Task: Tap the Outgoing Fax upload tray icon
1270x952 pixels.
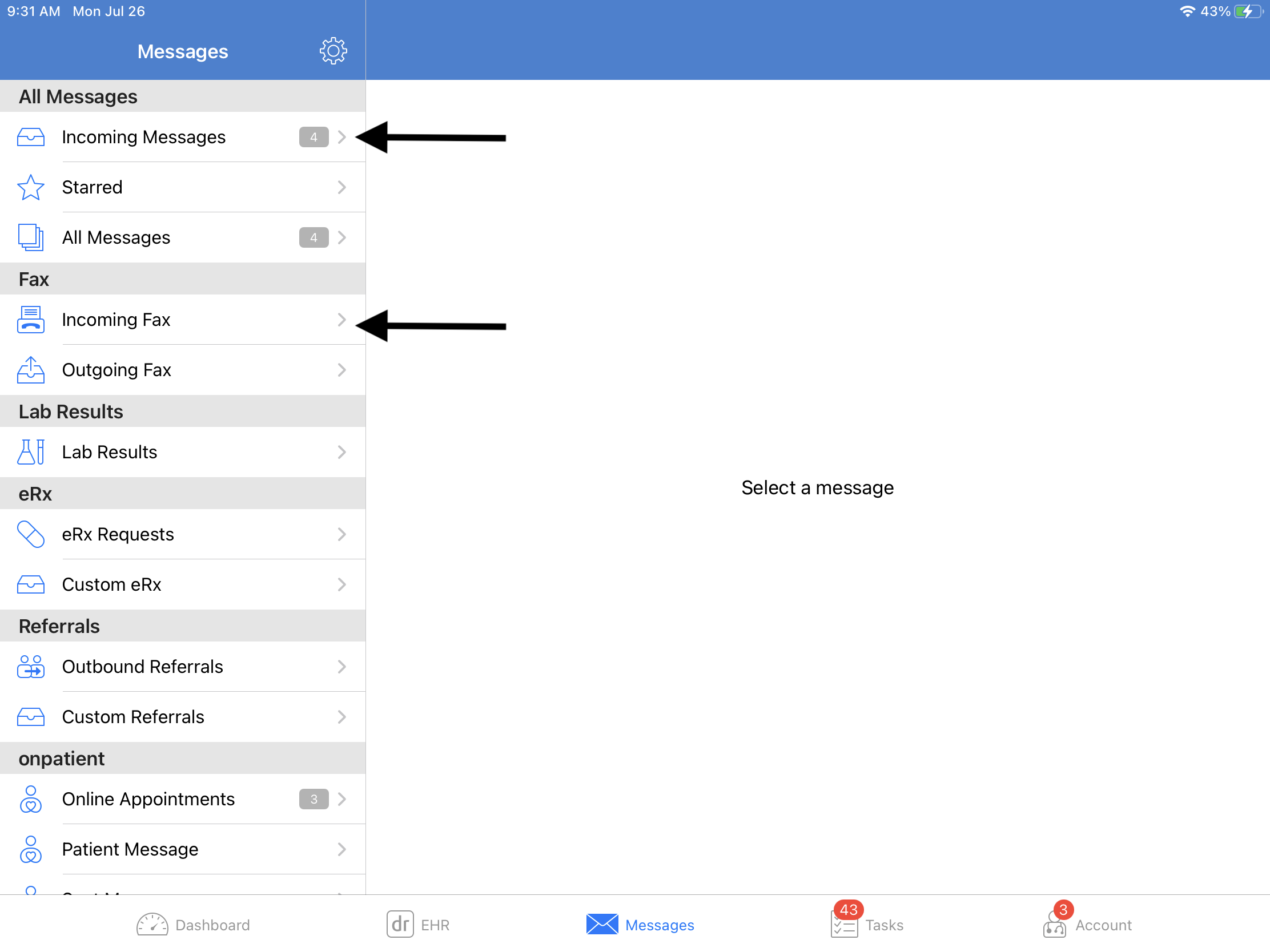Action: pyautogui.click(x=31, y=369)
